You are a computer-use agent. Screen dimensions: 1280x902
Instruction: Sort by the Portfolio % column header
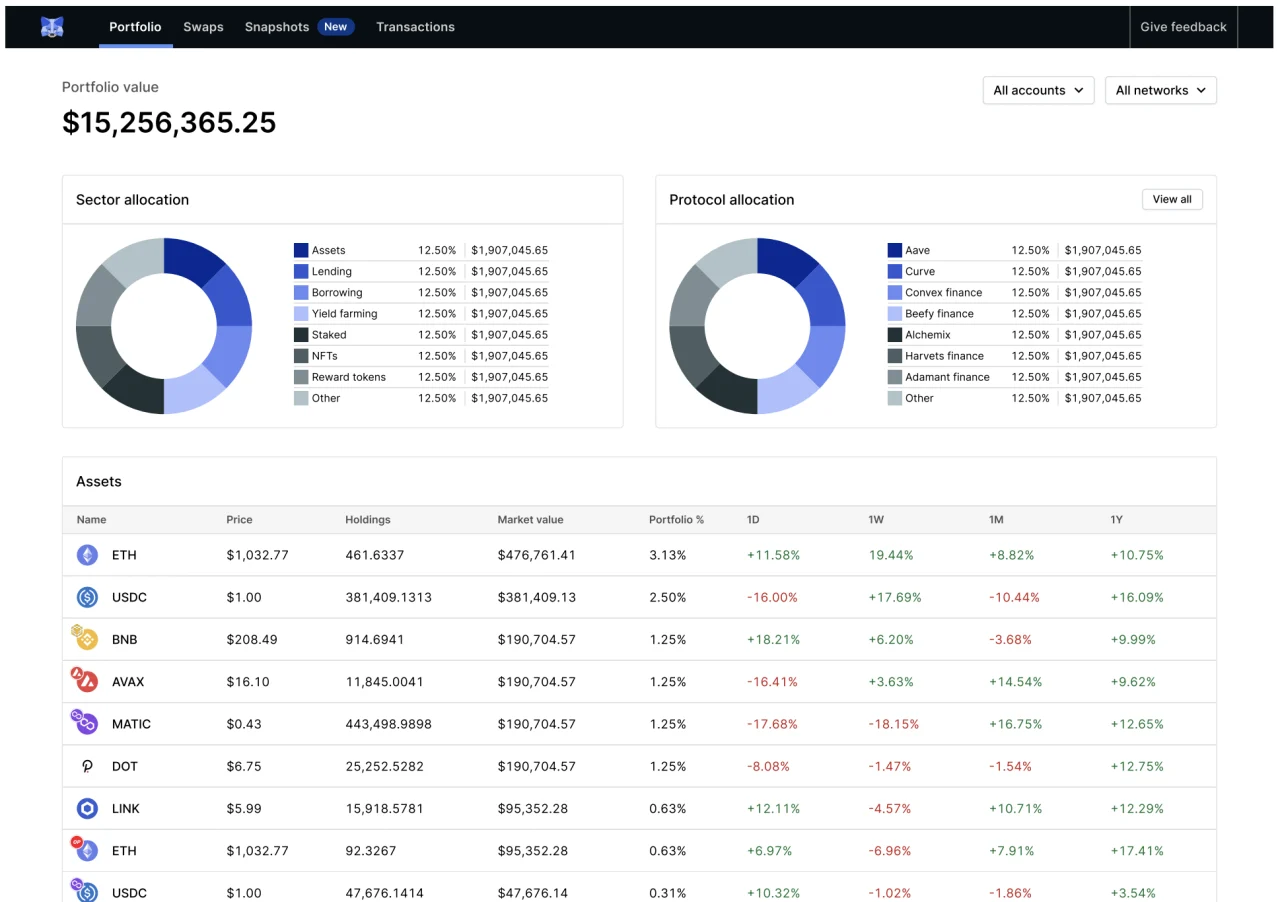[x=676, y=520]
